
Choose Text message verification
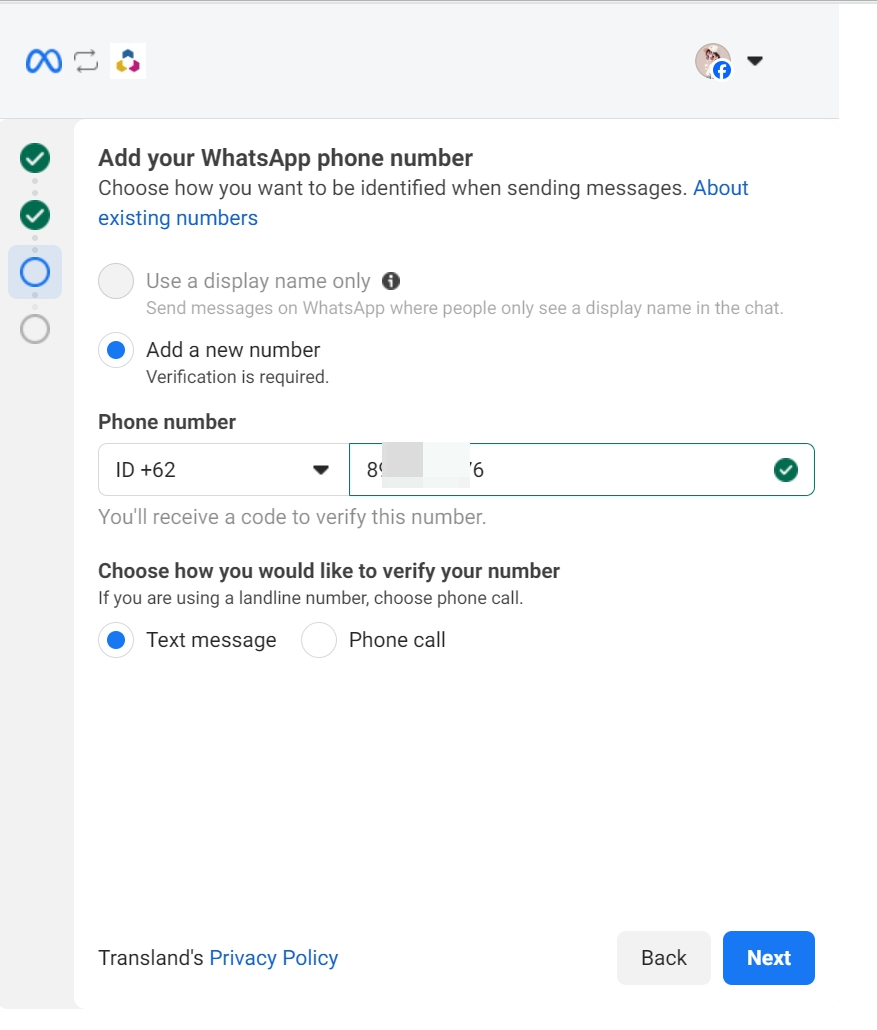tap(116, 640)
